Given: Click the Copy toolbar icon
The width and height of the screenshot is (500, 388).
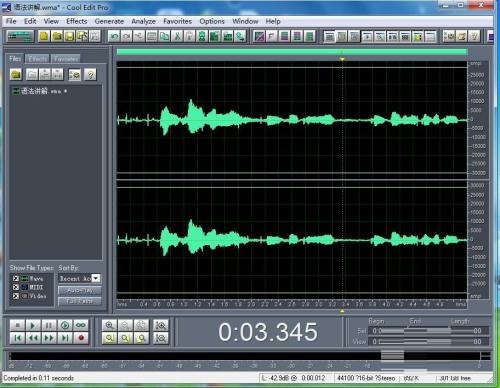Looking at the screenshot, I should (164, 36).
